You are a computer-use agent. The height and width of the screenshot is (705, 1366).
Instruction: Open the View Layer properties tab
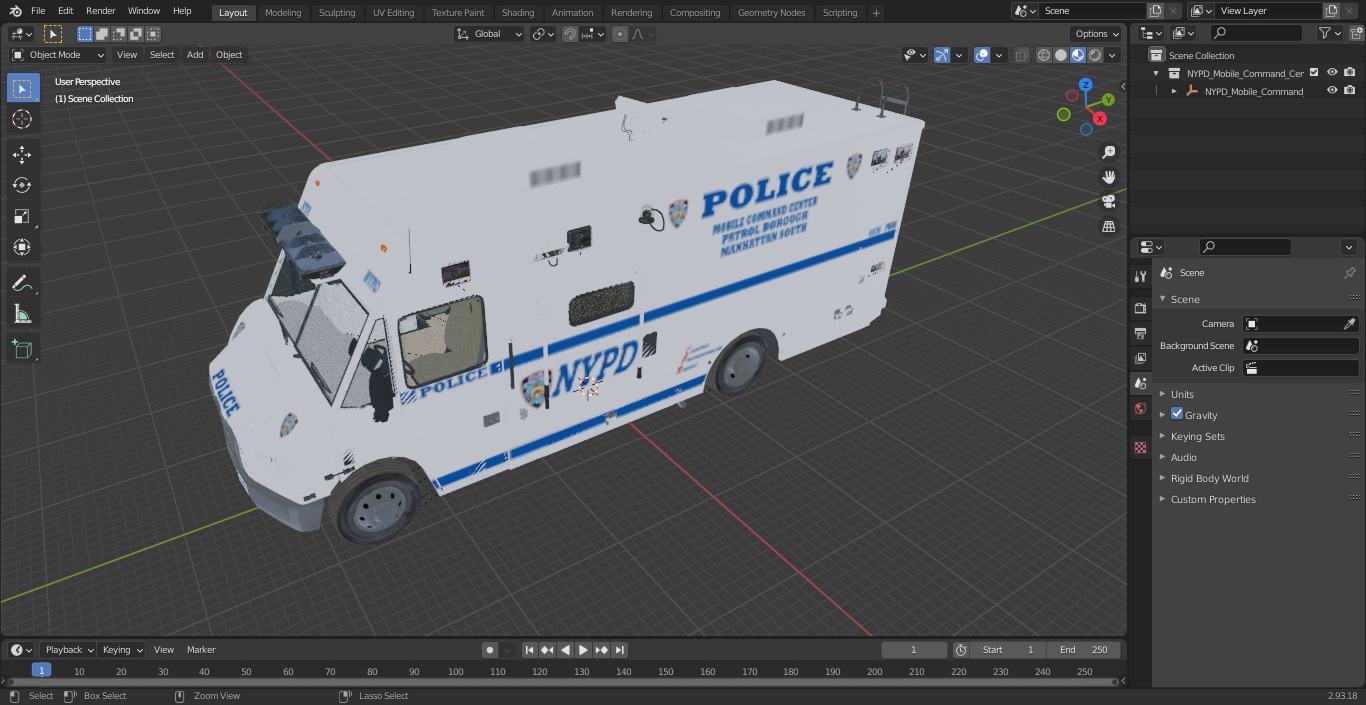tap(1140, 358)
